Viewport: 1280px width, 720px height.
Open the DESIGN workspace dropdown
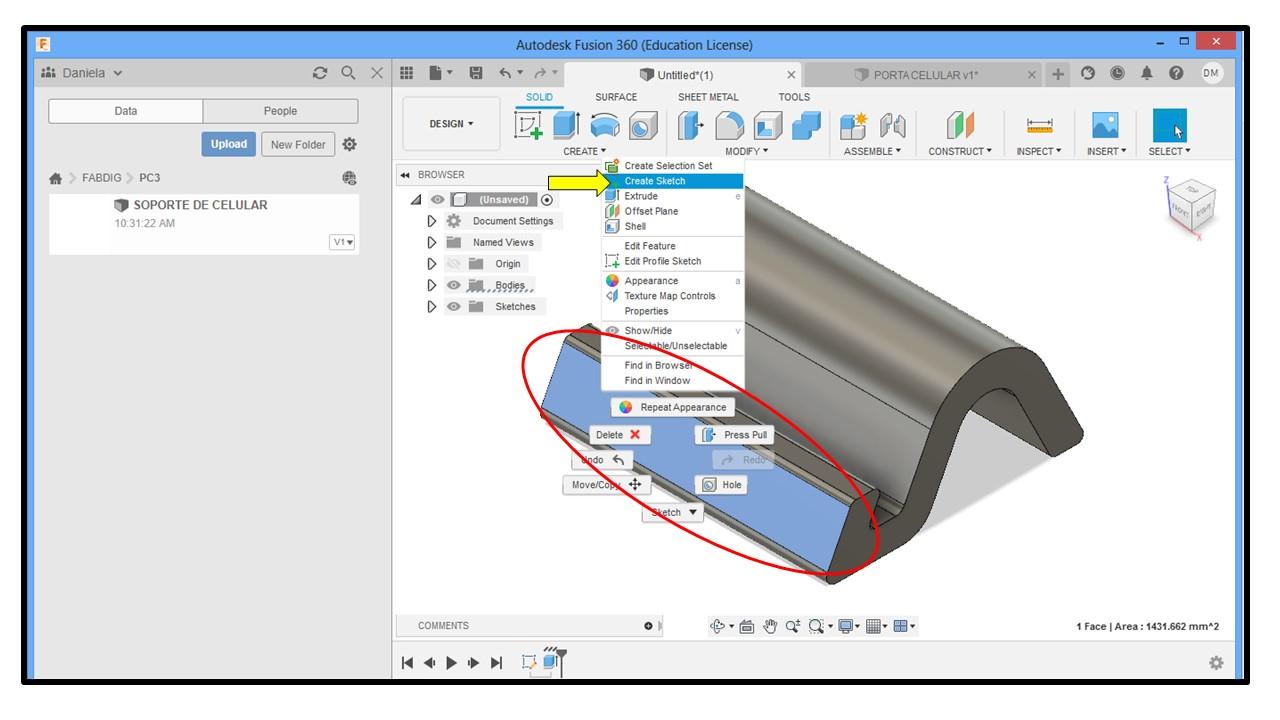(452, 124)
